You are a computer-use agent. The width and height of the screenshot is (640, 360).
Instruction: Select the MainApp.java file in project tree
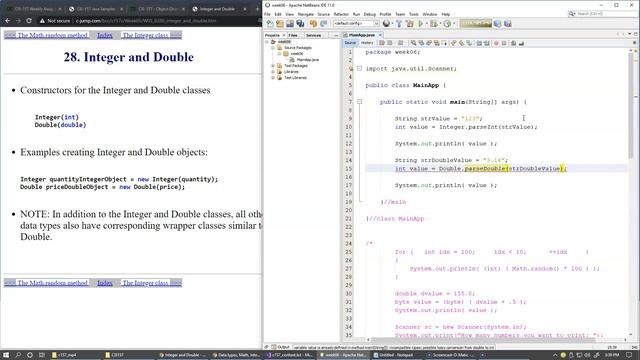click(308, 60)
